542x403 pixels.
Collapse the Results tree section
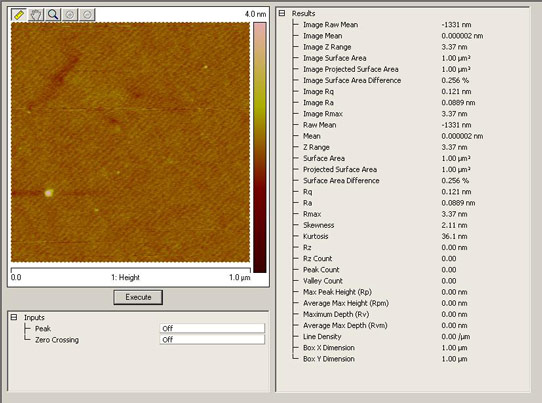(x=282, y=13)
